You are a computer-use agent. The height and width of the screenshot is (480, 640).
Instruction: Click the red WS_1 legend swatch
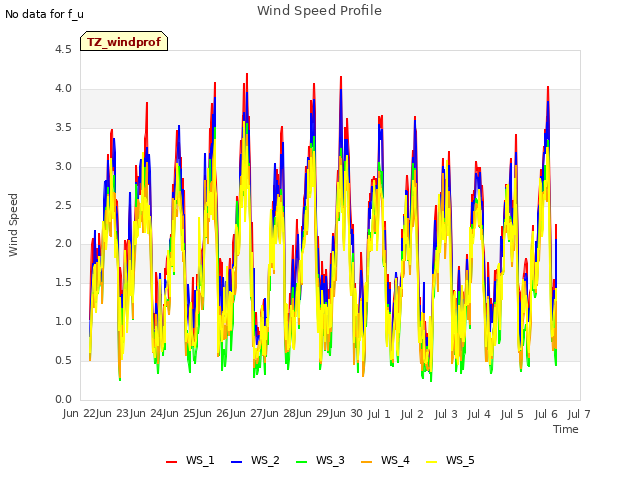[171, 461]
